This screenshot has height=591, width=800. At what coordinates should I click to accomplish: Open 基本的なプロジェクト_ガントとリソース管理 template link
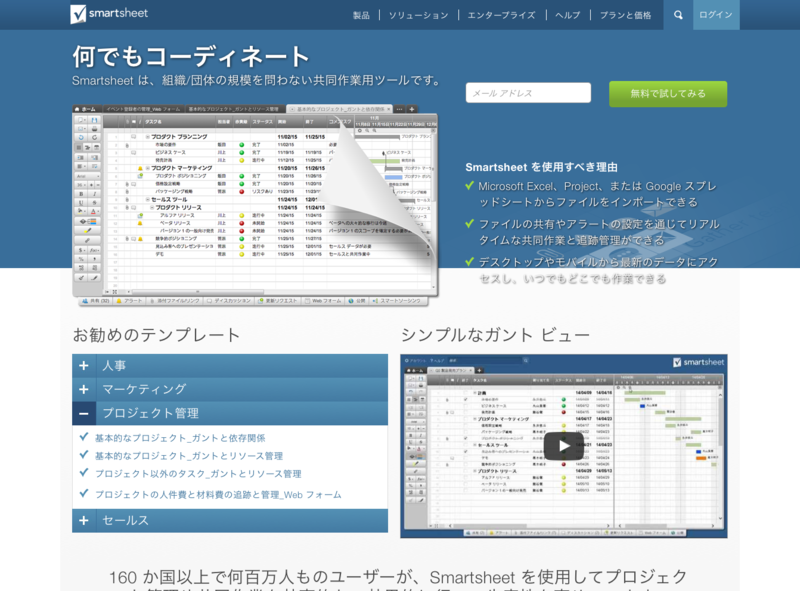(189, 456)
